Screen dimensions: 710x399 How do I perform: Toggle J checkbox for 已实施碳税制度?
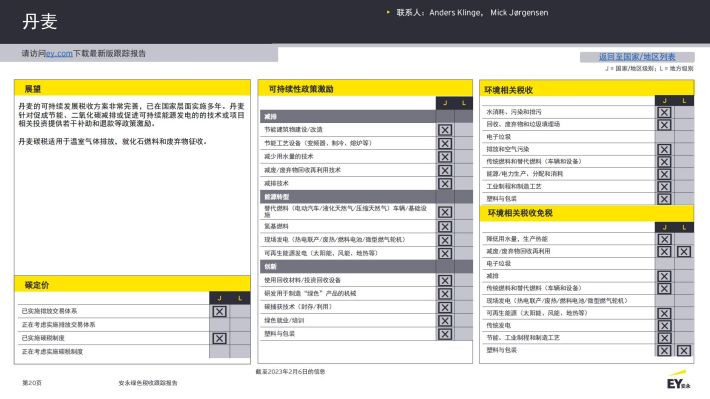[220, 338]
